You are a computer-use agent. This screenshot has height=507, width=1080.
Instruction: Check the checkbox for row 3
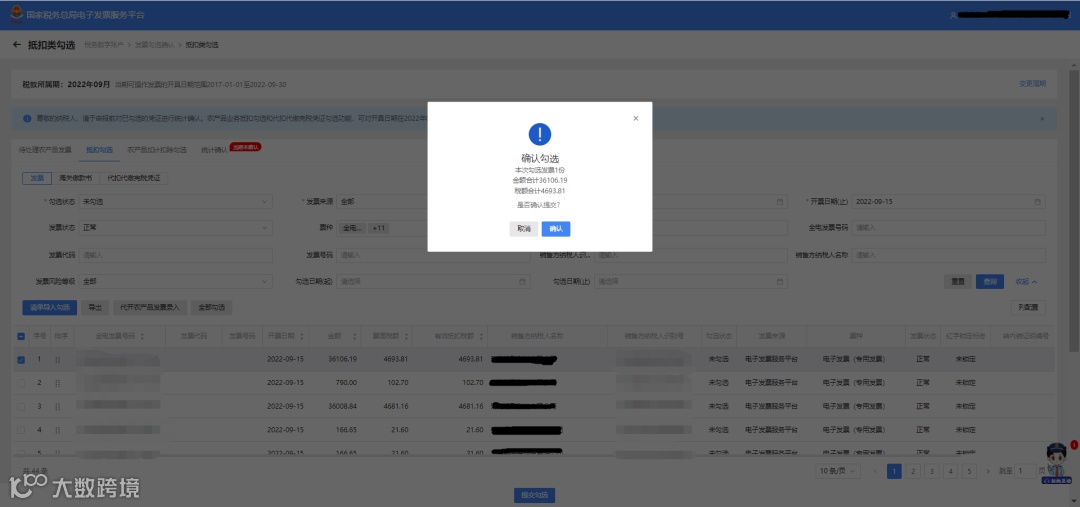21,406
